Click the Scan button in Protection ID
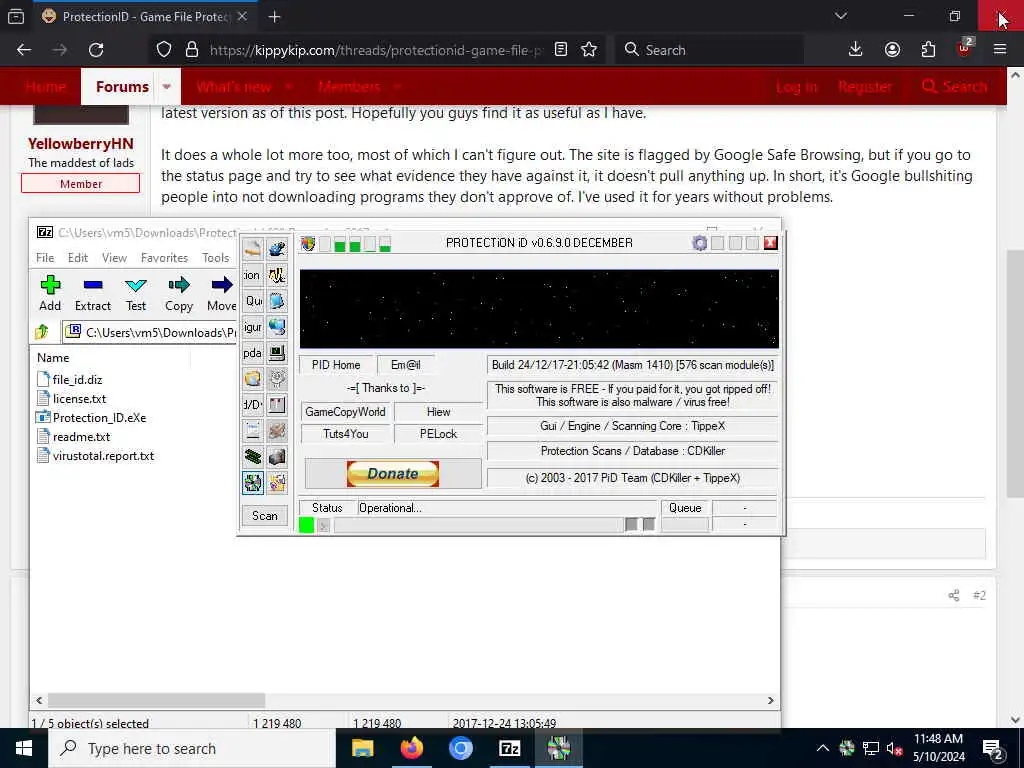This screenshot has width=1024, height=768. click(264, 516)
